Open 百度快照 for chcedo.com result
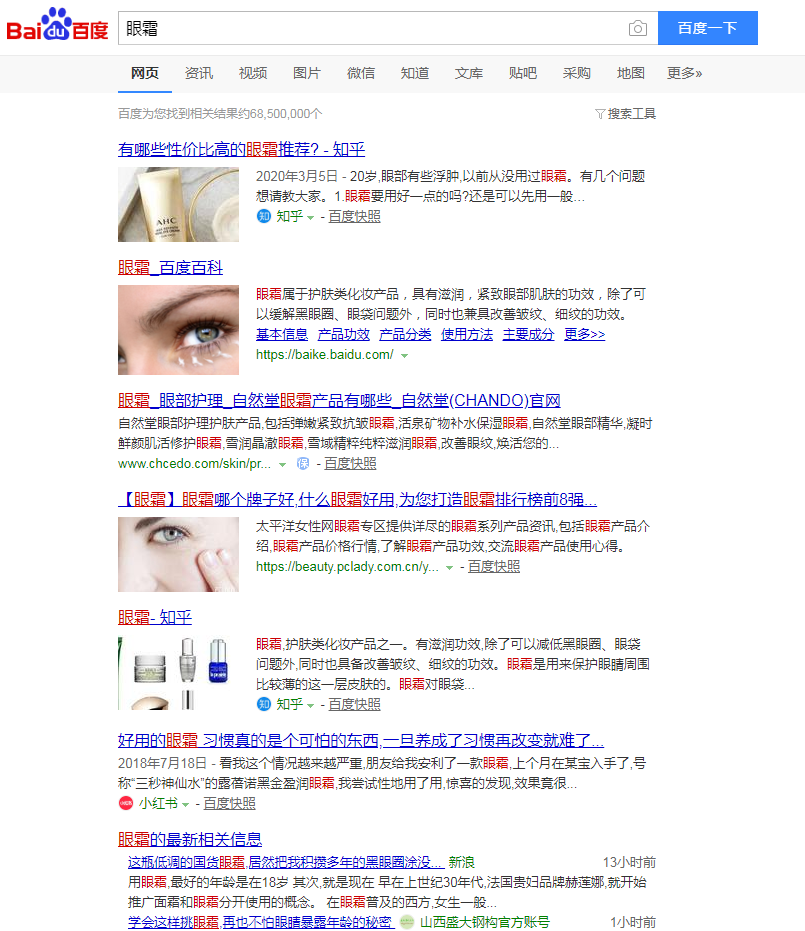Viewport: 805px width, 931px height. point(350,464)
